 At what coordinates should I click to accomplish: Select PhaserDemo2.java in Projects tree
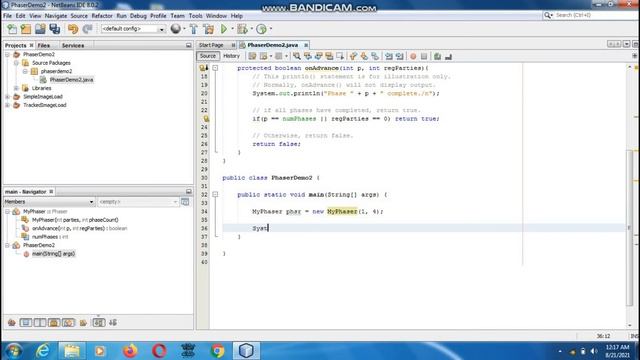point(71,80)
